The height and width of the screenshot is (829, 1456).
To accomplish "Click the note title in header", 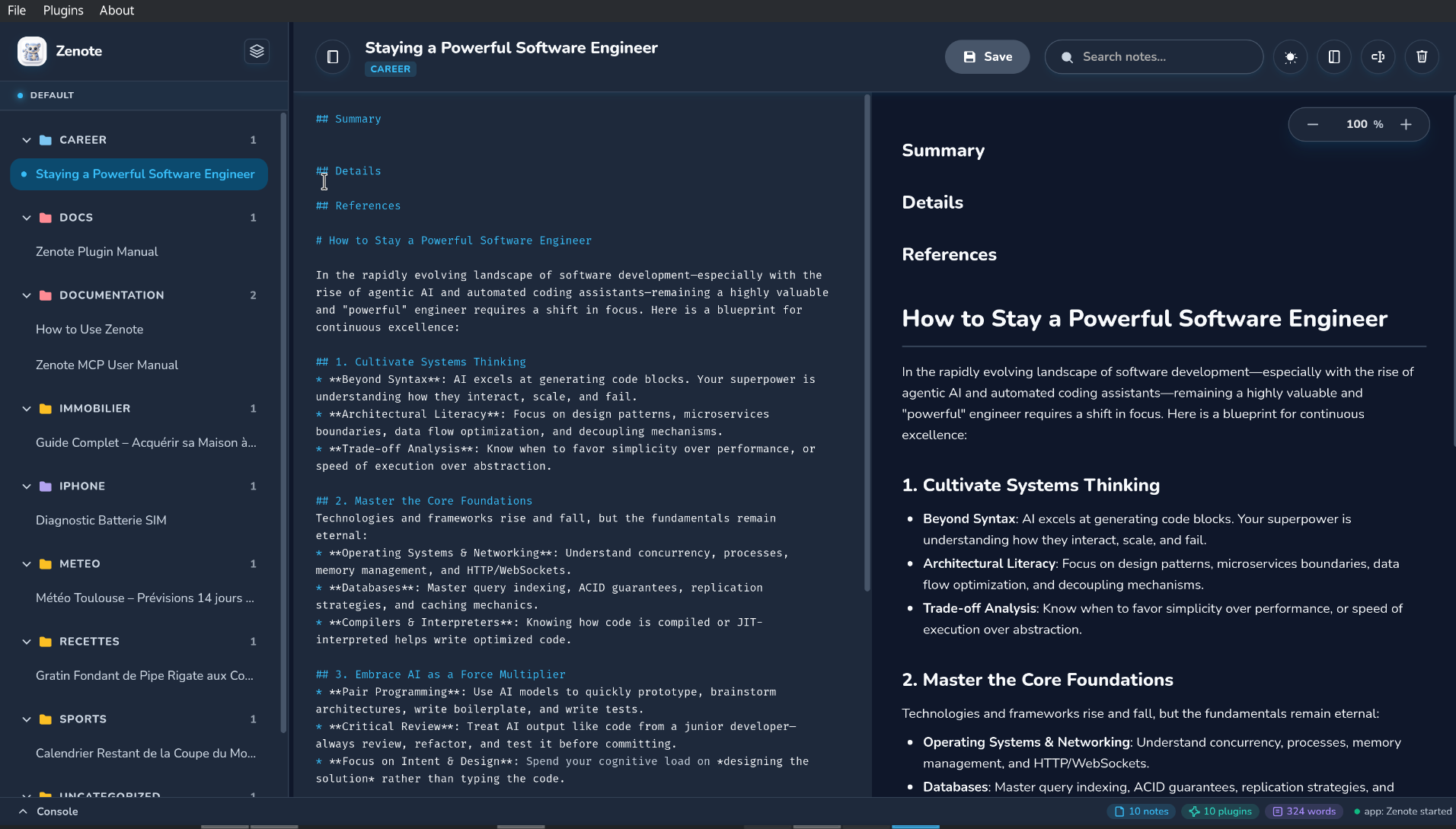I will [x=511, y=48].
